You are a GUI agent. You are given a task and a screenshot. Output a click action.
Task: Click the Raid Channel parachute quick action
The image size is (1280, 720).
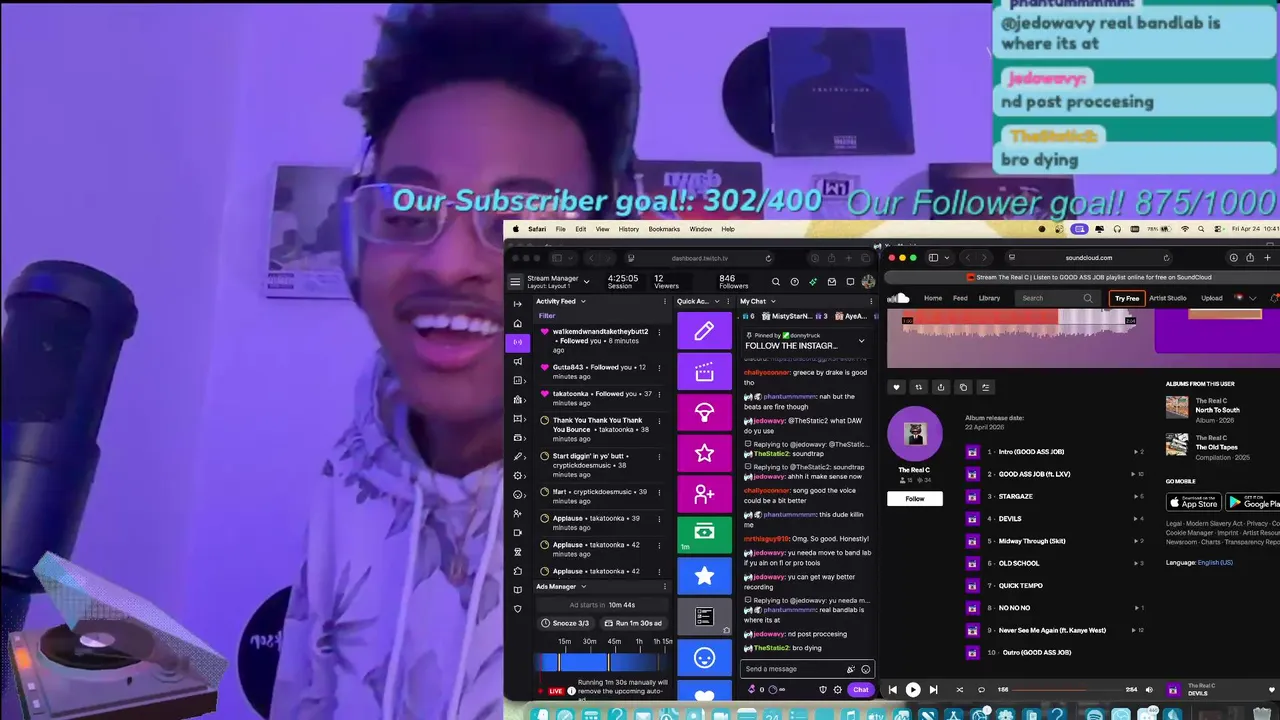coord(704,413)
